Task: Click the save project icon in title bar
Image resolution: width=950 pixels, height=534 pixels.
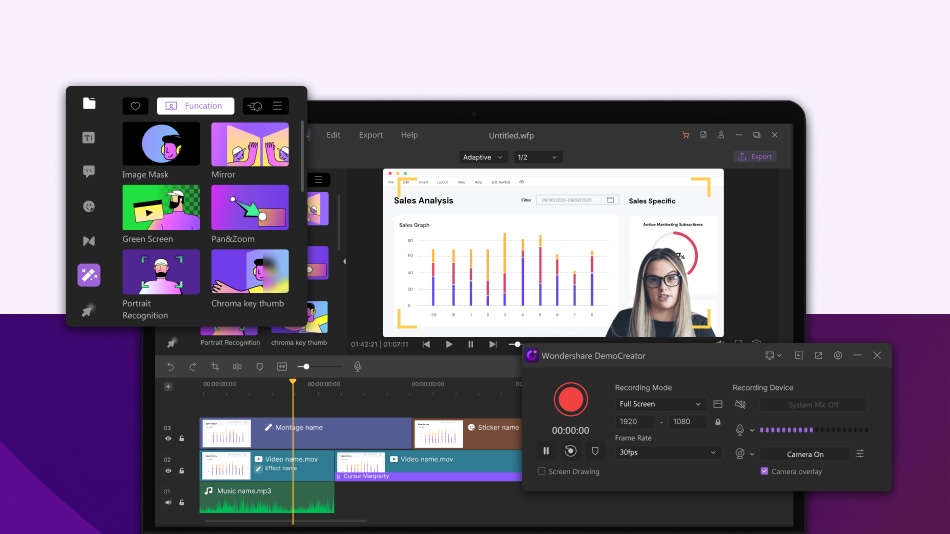Action: click(703, 135)
